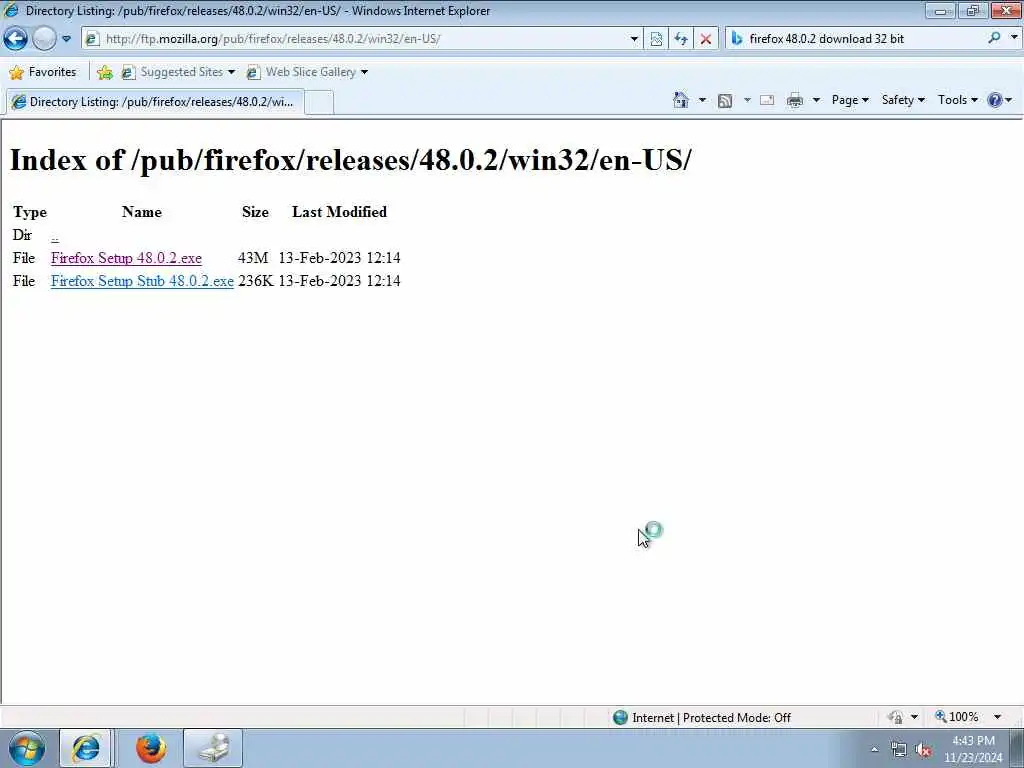Add page to Favorites bar icon

click(x=104, y=72)
